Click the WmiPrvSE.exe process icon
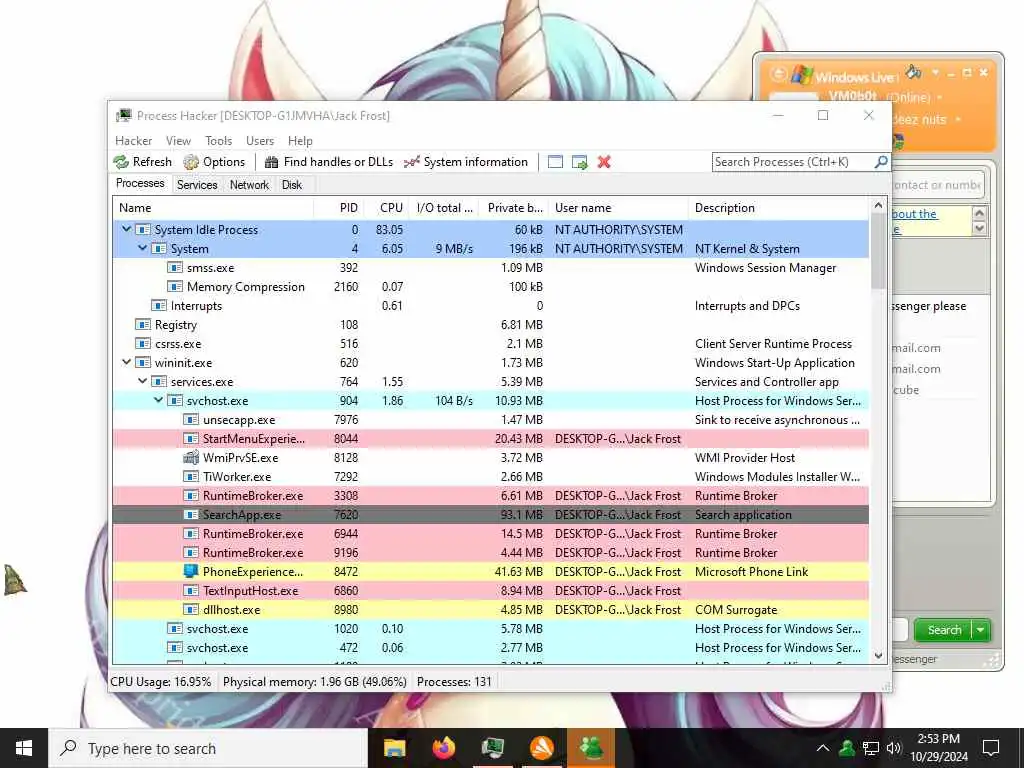1024x768 pixels. 191,457
